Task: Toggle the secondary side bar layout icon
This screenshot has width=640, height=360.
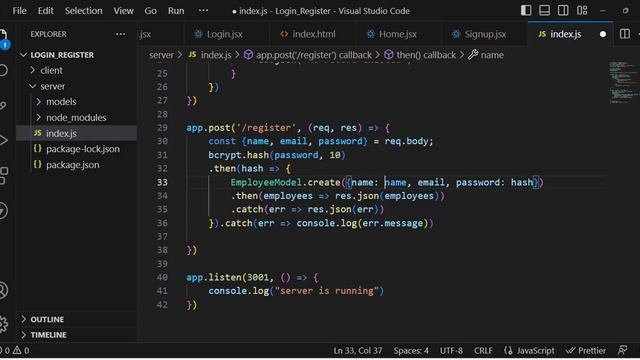Action: pos(563,10)
